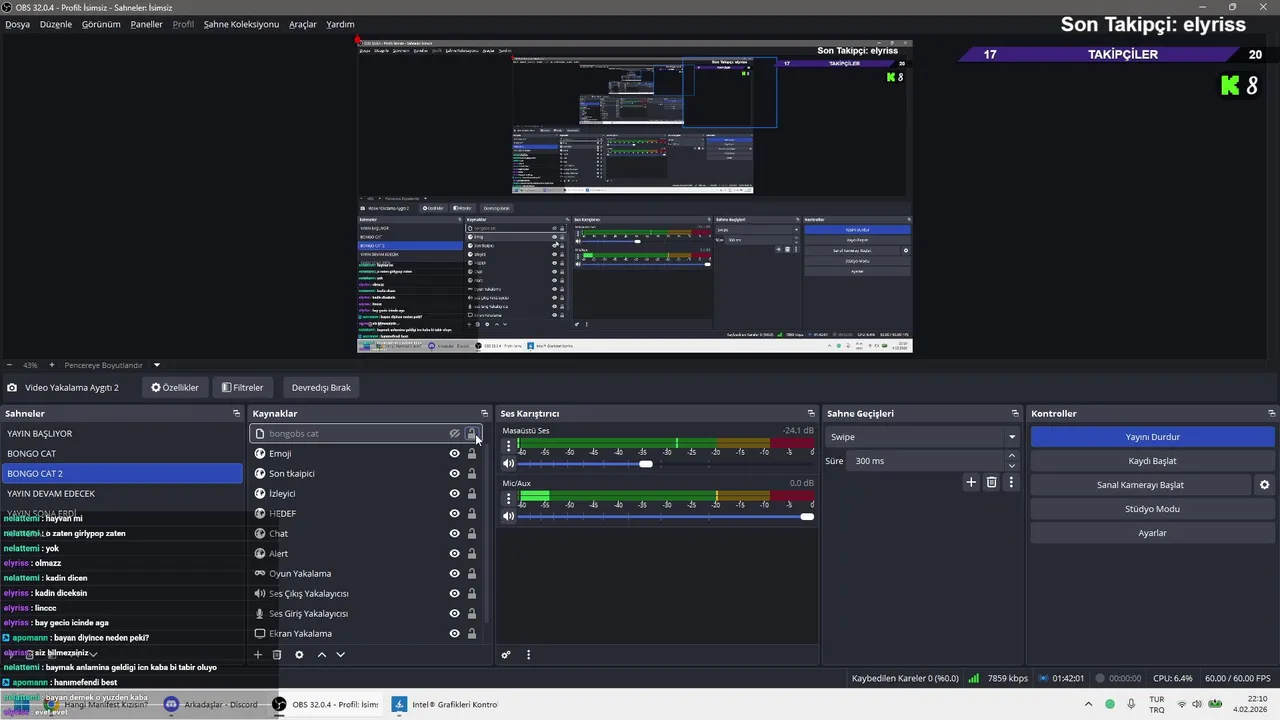Hide the HEDEF source
The height and width of the screenshot is (720, 1280).
point(454,514)
